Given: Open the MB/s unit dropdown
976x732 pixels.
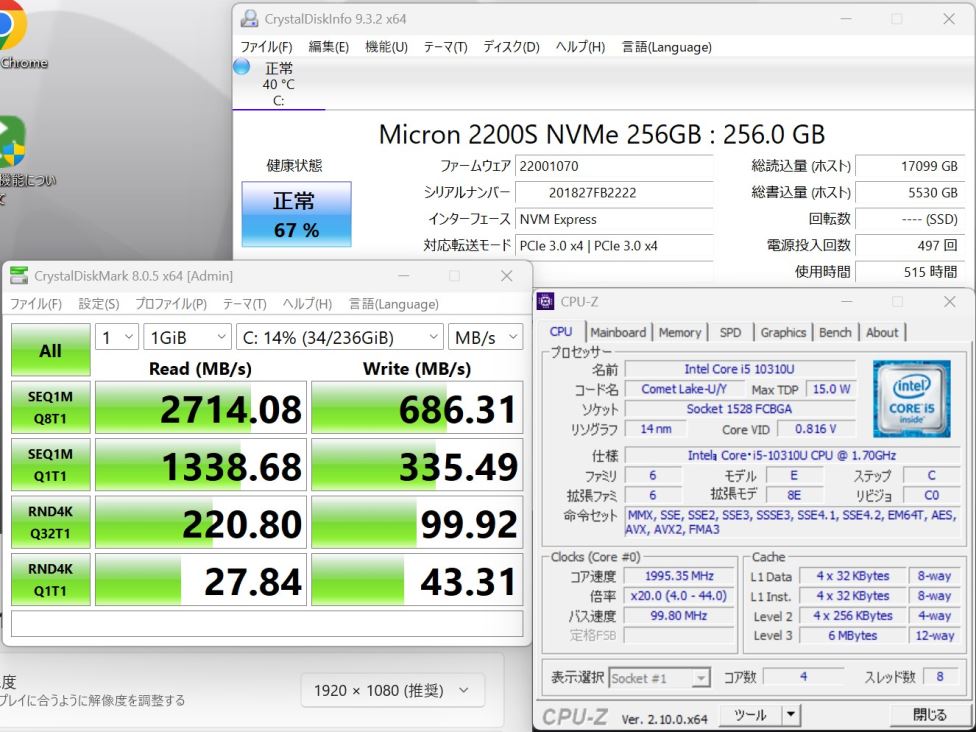Looking at the screenshot, I should click(x=485, y=338).
